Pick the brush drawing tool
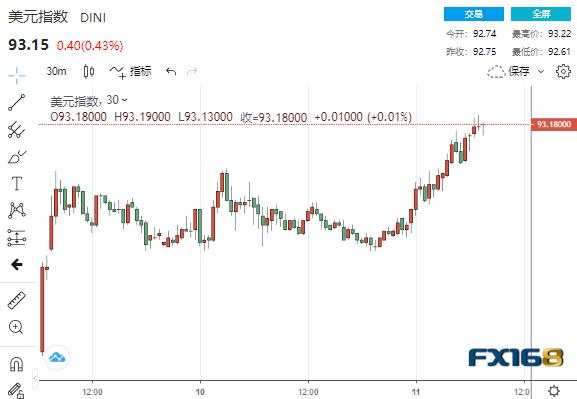The width and height of the screenshot is (577, 399). coord(17,157)
